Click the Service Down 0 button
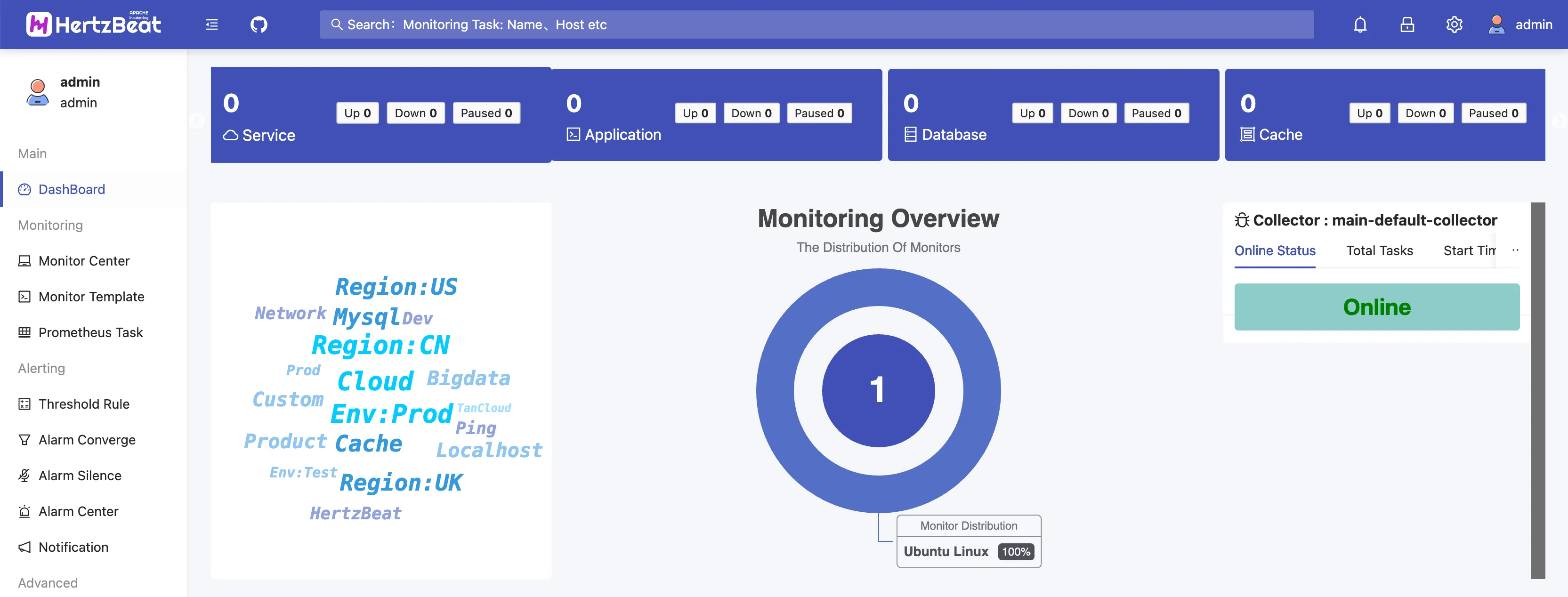1568x597 pixels. [415, 113]
